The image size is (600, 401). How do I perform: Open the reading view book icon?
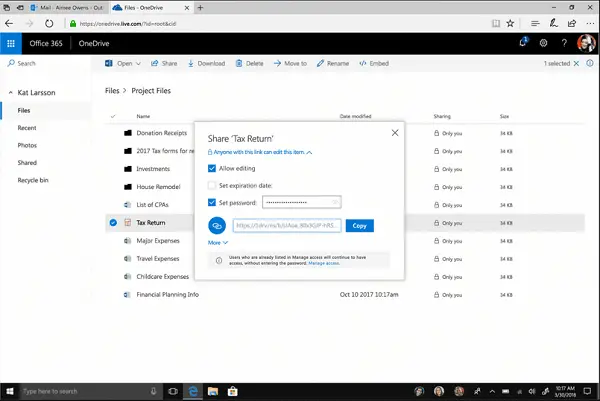(496, 24)
